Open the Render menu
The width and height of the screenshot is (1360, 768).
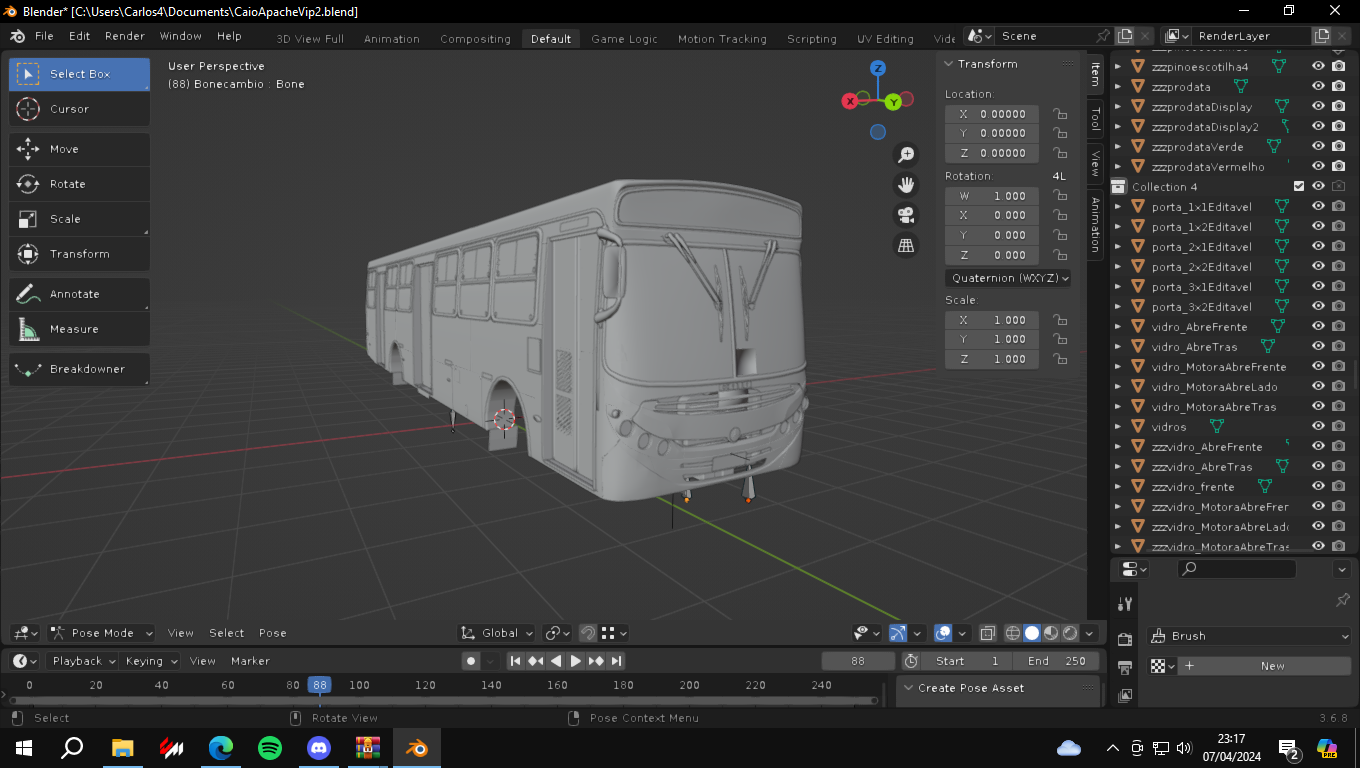pyautogui.click(x=125, y=36)
